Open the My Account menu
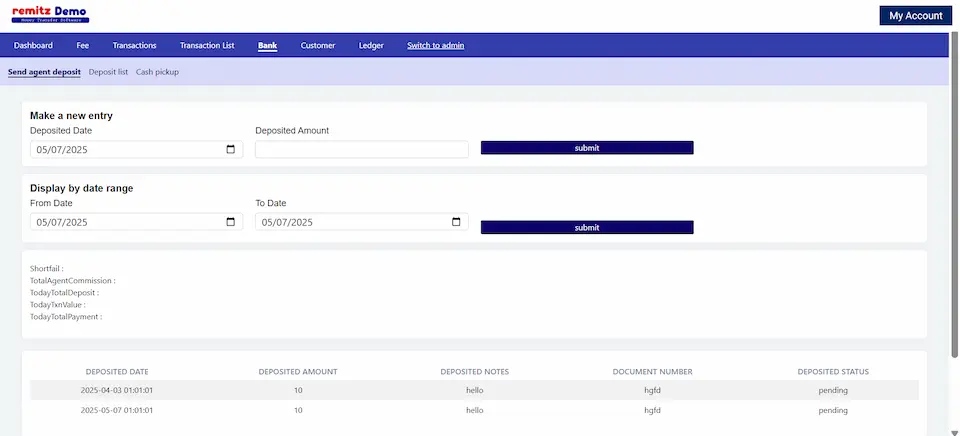The height and width of the screenshot is (436, 960). tap(915, 16)
